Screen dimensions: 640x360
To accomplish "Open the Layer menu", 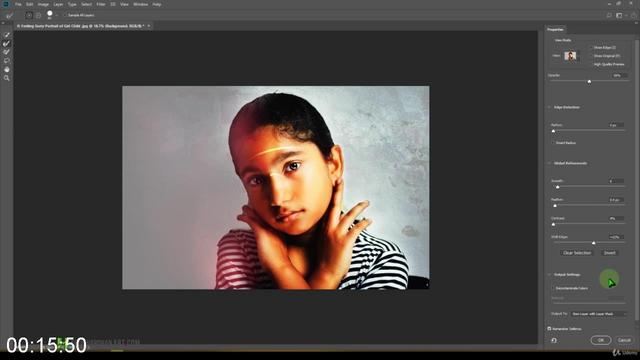I will click(x=58, y=4).
